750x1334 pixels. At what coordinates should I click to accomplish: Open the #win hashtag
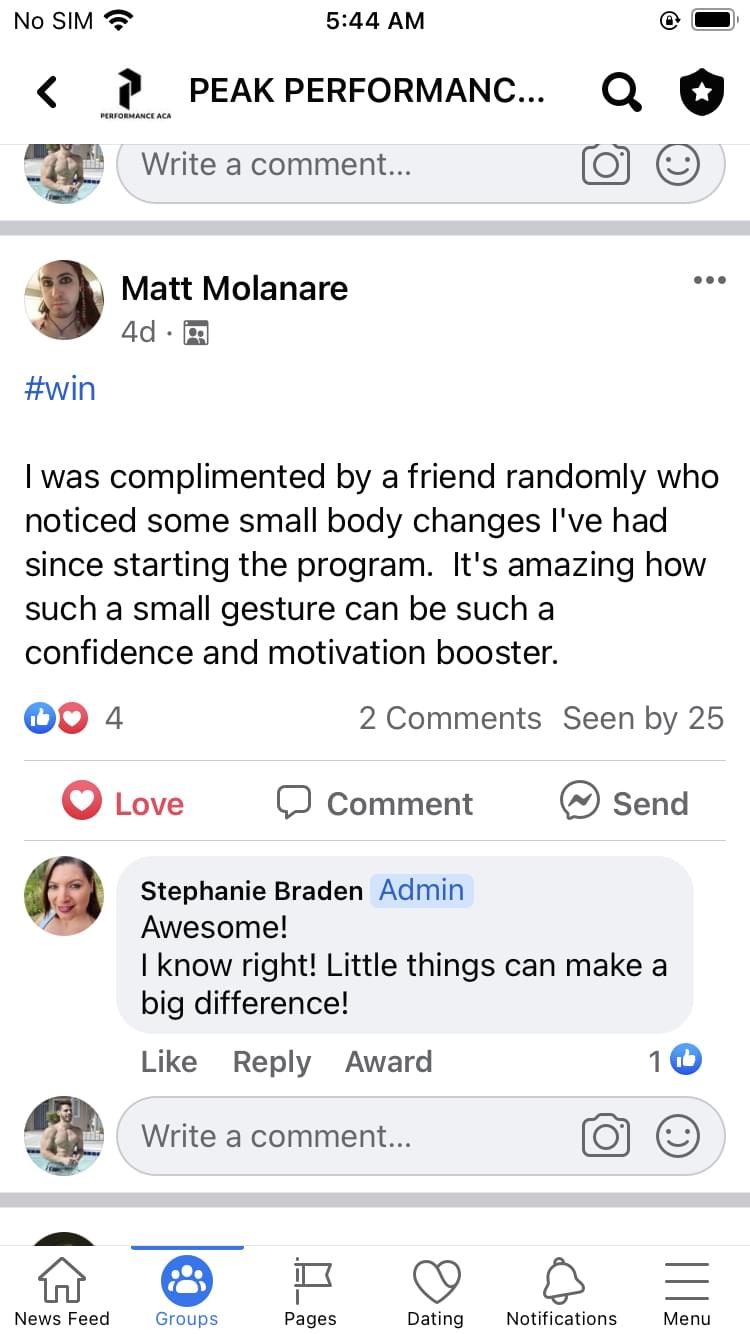[x=60, y=388]
